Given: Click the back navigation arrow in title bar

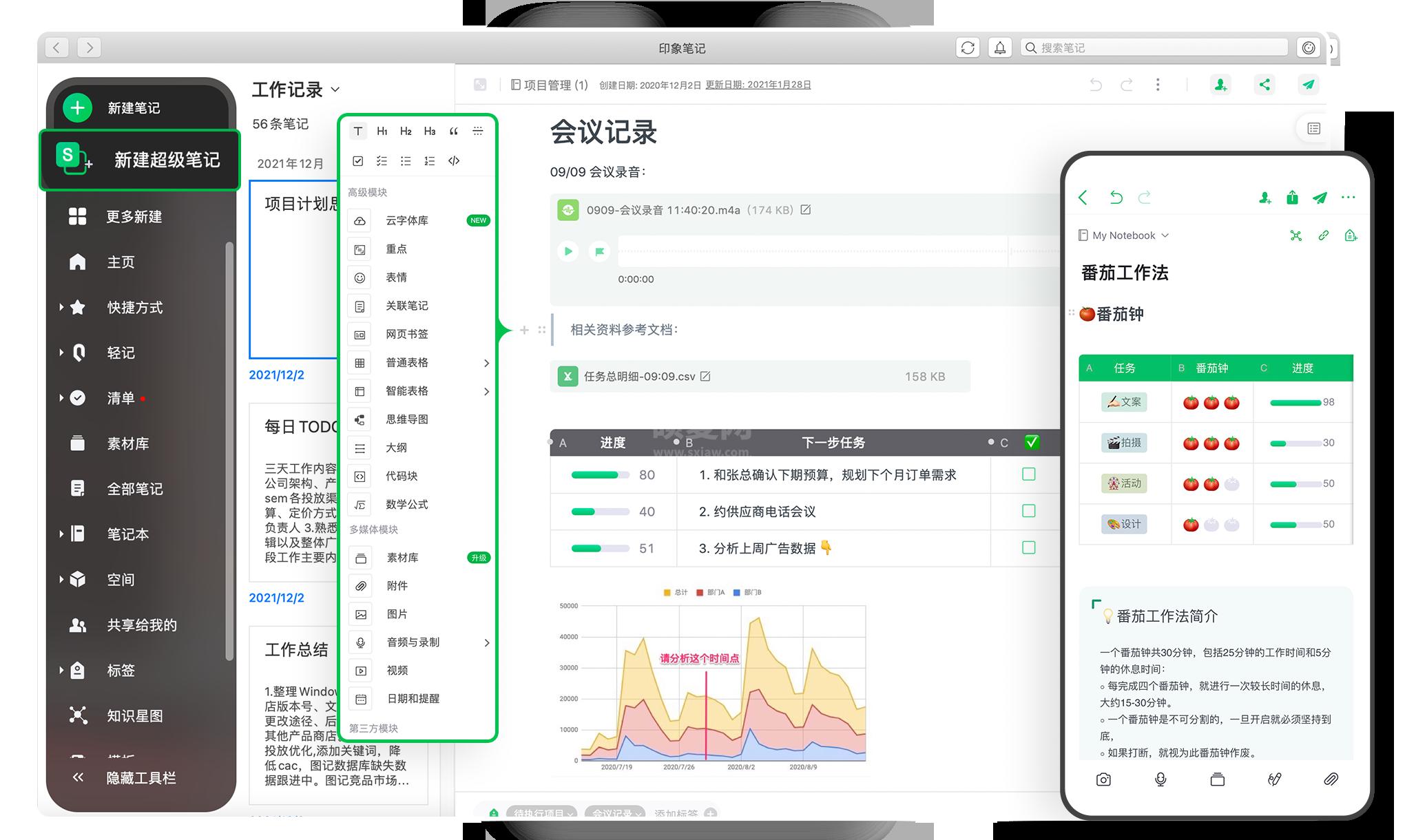Looking at the screenshot, I should click(x=56, y=48).
